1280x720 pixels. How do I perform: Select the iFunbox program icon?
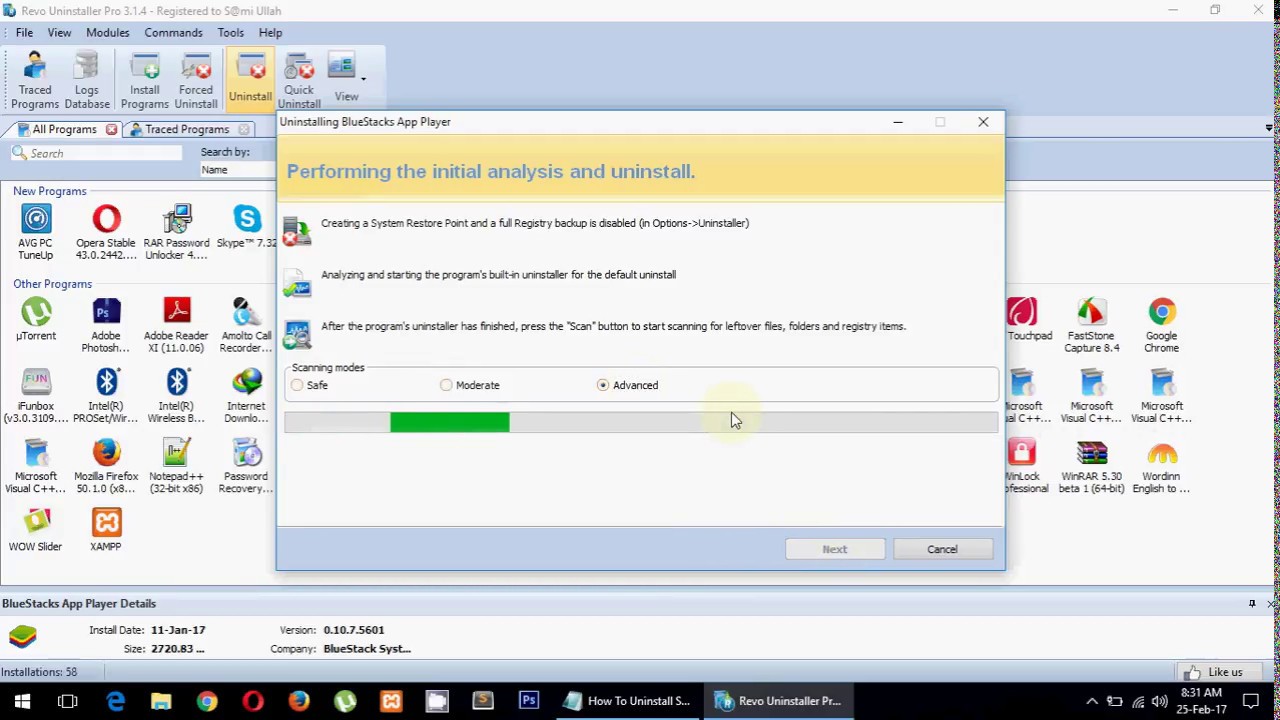coord(35,395)
